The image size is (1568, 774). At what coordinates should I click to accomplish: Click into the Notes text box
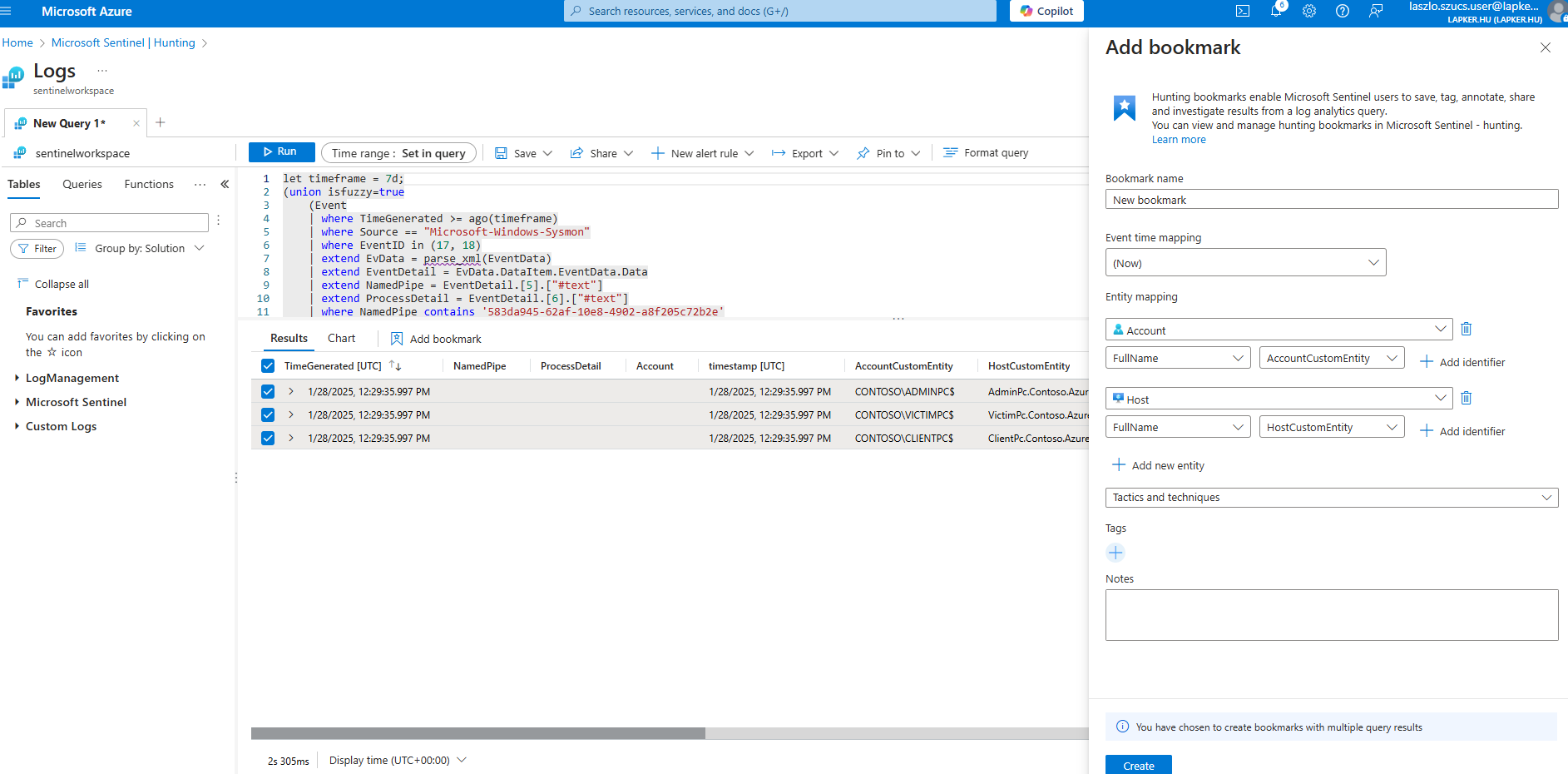(x=1331, y=615)
